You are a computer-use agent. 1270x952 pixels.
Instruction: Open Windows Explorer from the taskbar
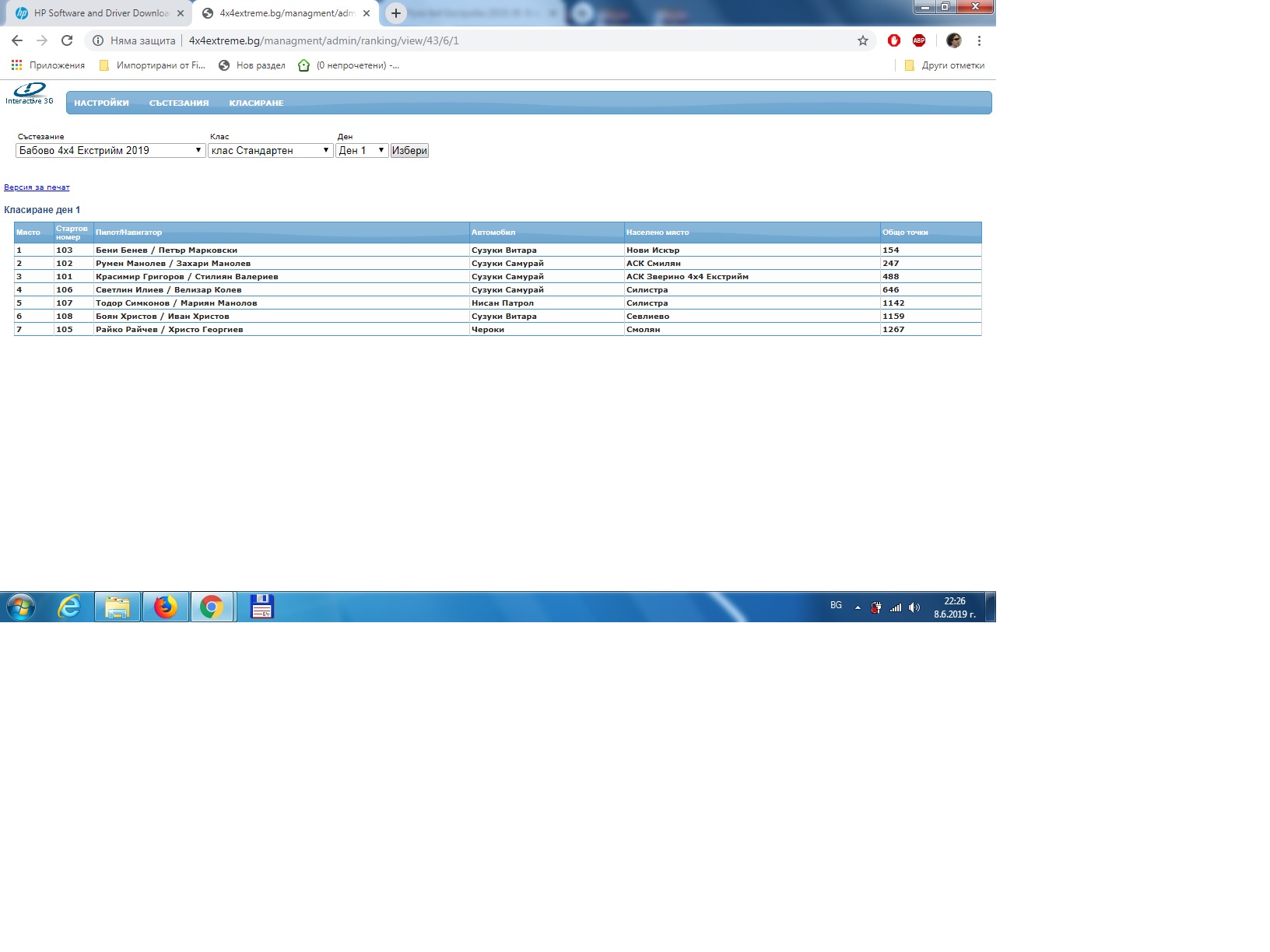pos(118,607)
